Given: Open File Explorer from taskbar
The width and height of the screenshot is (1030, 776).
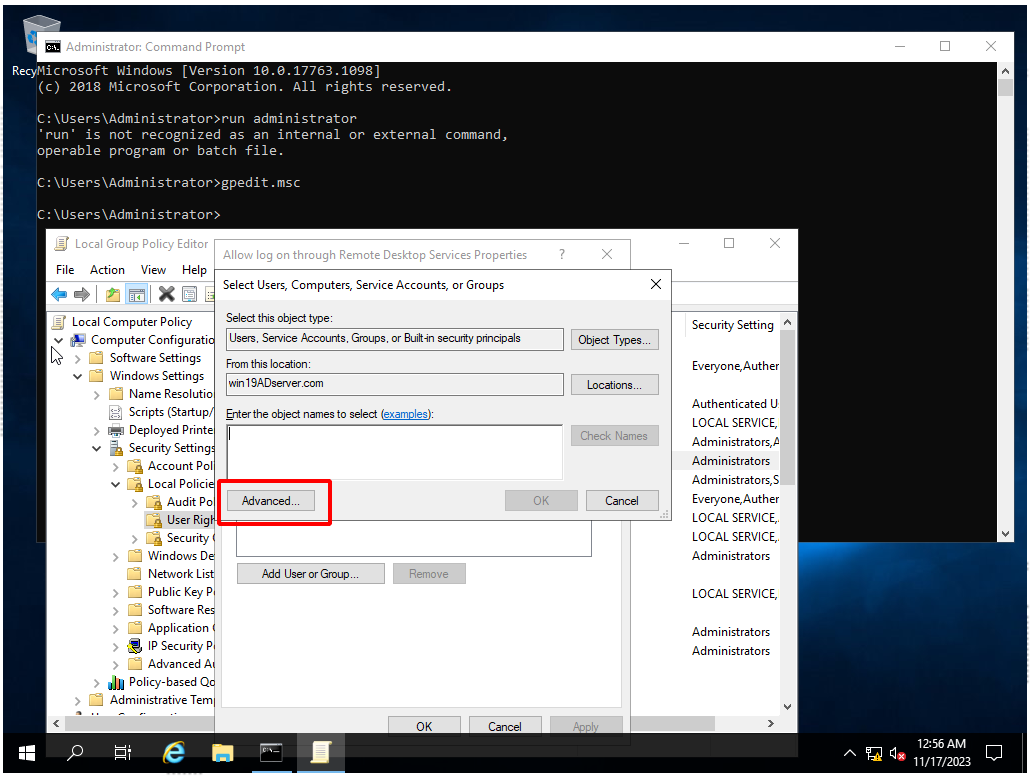Looking at the screenshot, I should pos(223,752).
